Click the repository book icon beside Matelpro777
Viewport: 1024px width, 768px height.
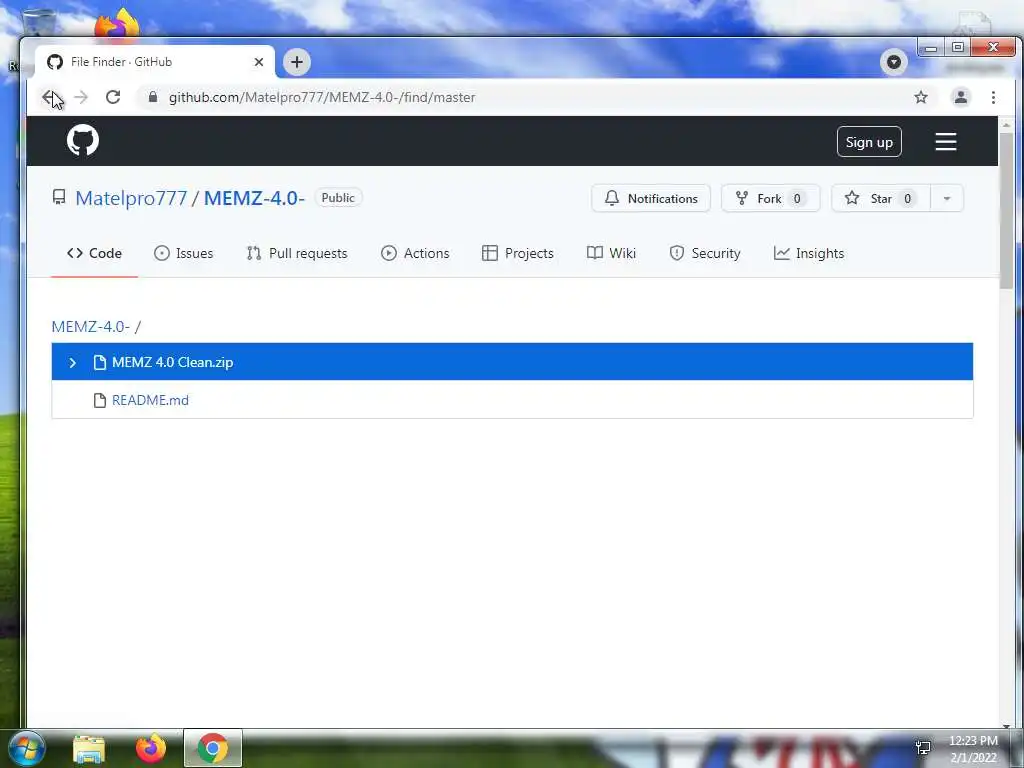click(59, 197)
